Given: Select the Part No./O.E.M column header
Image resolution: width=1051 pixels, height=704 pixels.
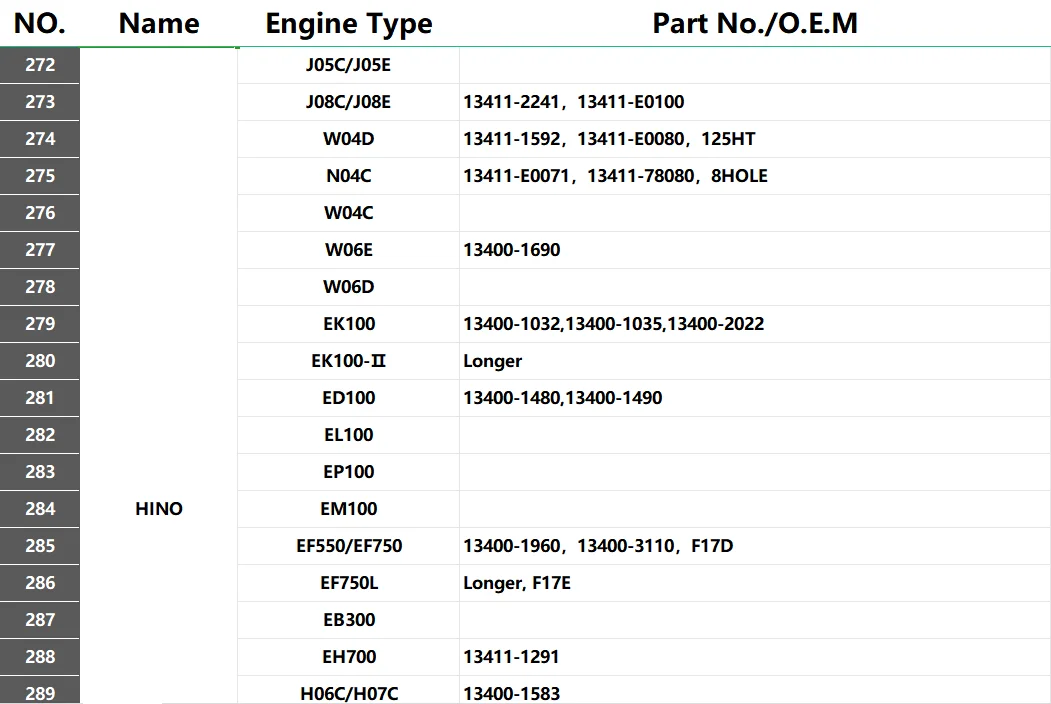Looking at the screenshot, I should tap(755, 23).
